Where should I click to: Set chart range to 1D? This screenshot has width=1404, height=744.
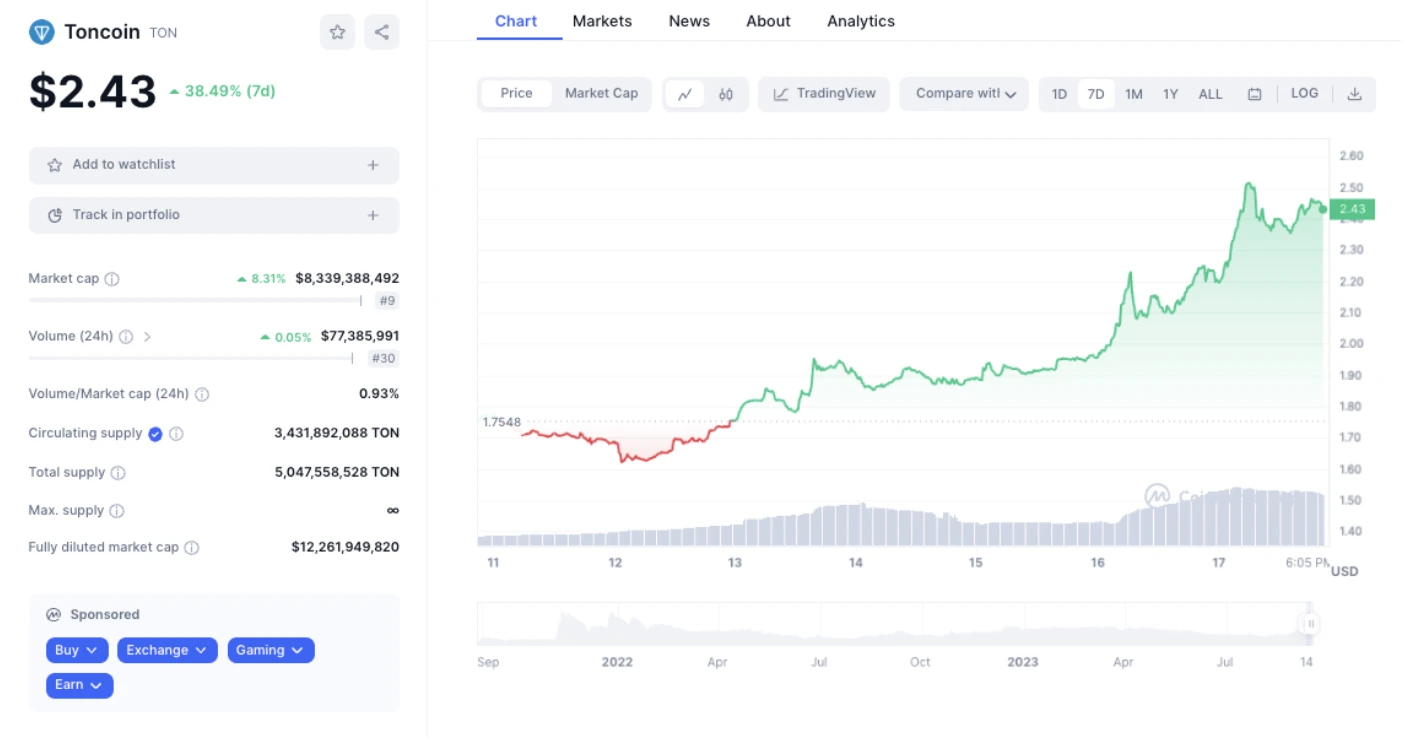(x=1059, y=94)
